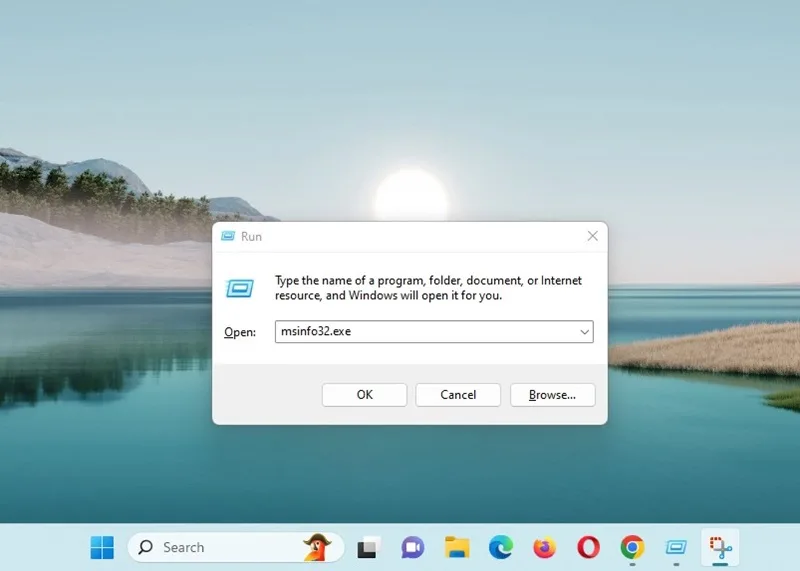Click the "Type the name of a program" description text
The width and height of the screenshot is (800, 571).
click(x=428, y=288)
